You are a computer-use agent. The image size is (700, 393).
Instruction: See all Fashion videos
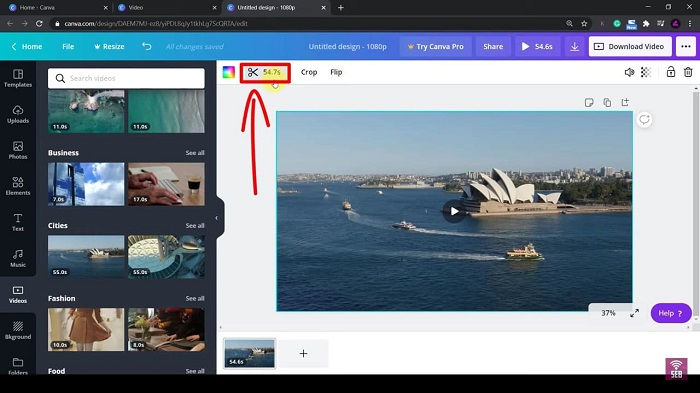point(195,298)
